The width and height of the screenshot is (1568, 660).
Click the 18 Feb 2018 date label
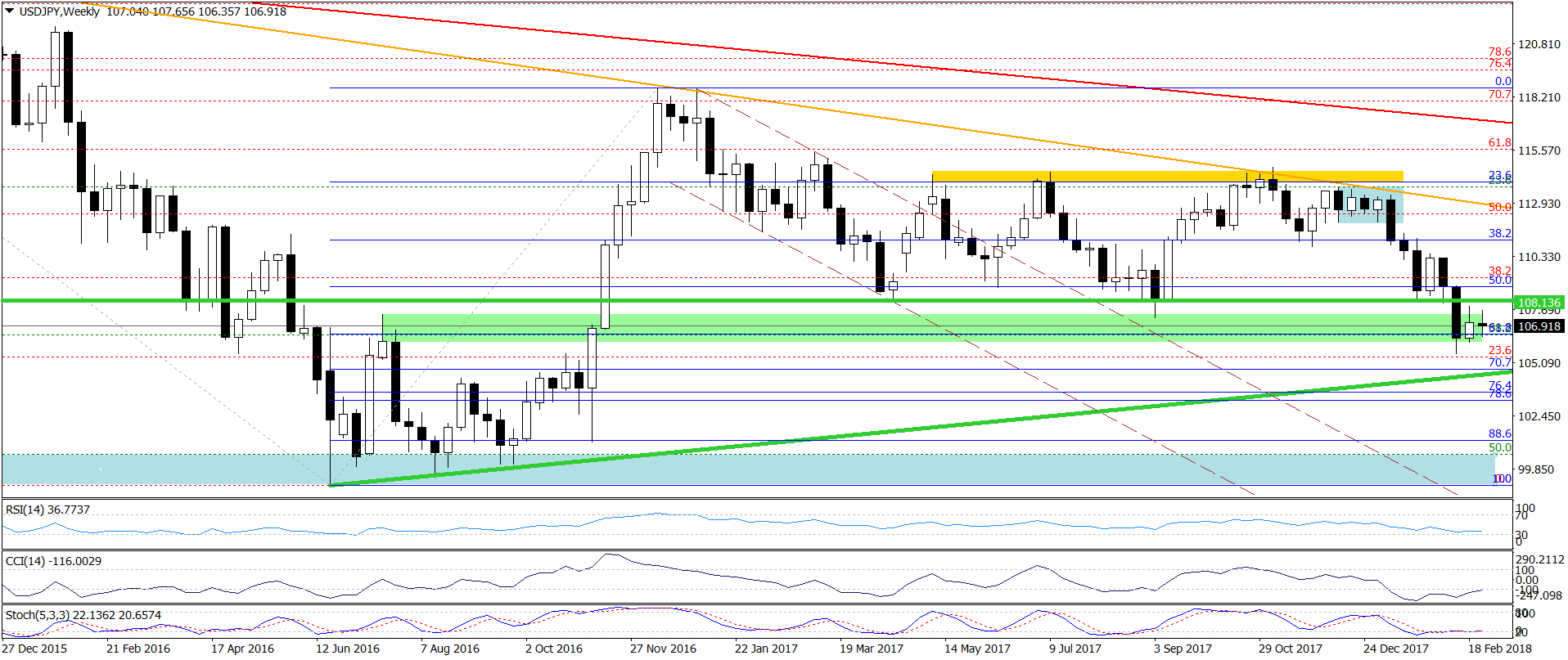(1500, 649)
